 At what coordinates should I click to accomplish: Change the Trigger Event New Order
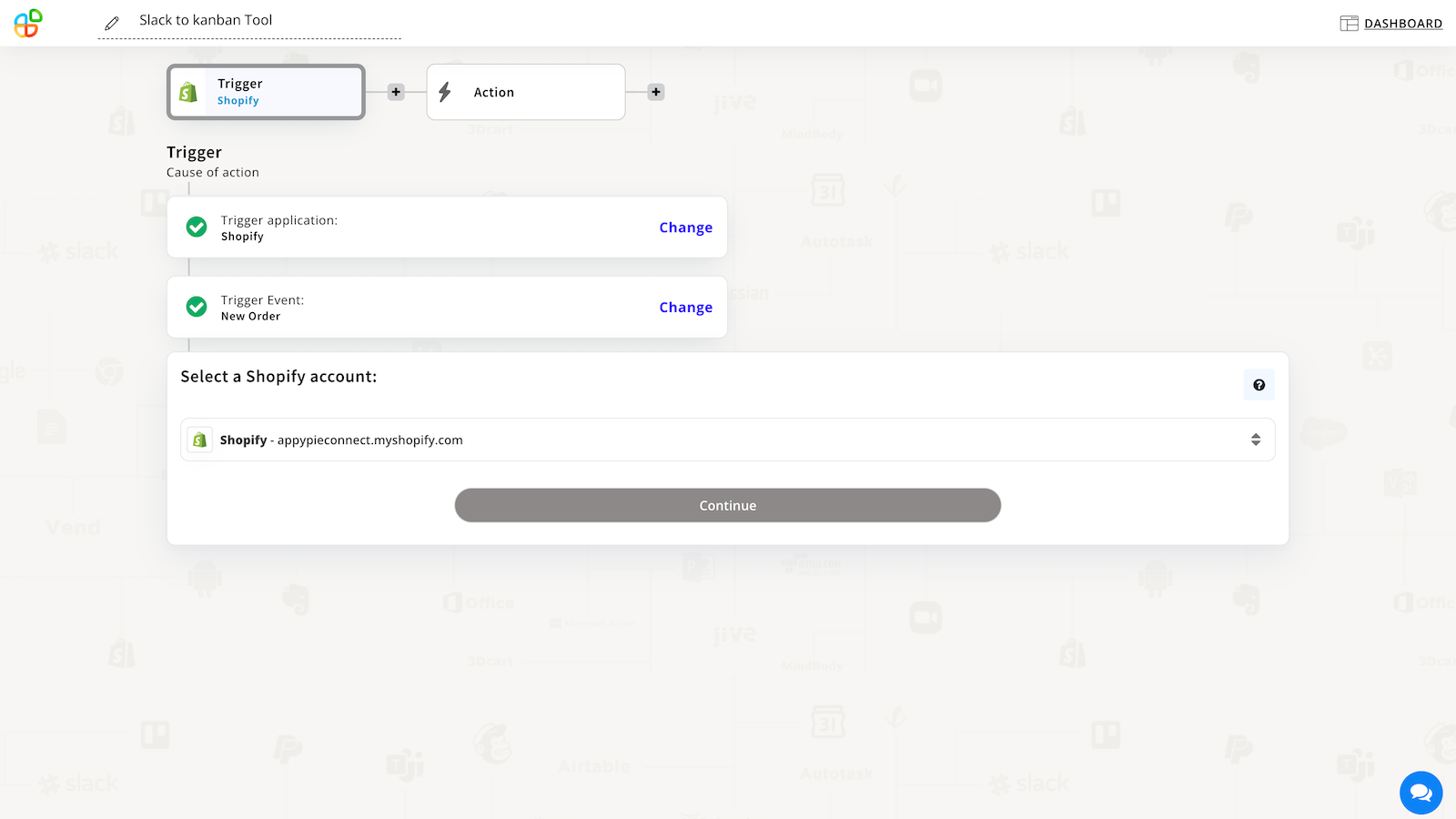tap(686, 308)
